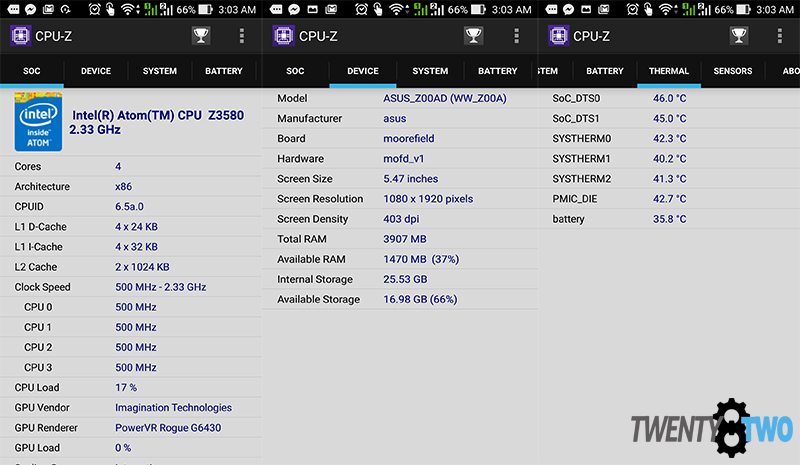This screenshot has height=465, width=800.
Task: Select BATTERY tab in middle panel
Action: click(x=497, y=71)
